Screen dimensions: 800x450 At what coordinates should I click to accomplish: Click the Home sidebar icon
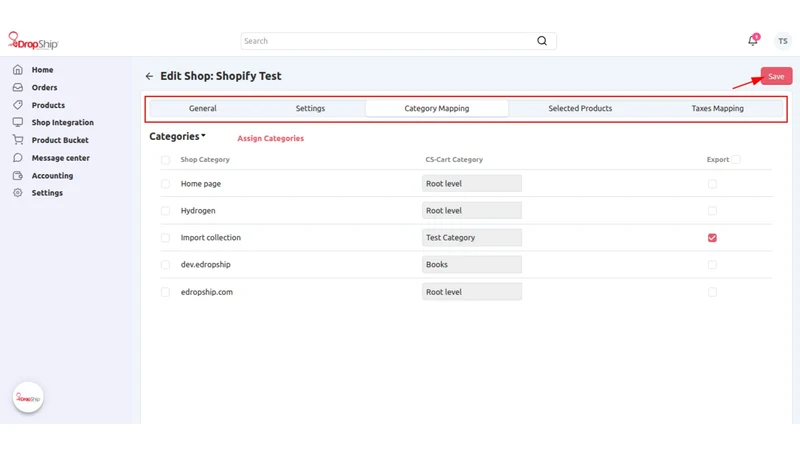click(18, 69)
